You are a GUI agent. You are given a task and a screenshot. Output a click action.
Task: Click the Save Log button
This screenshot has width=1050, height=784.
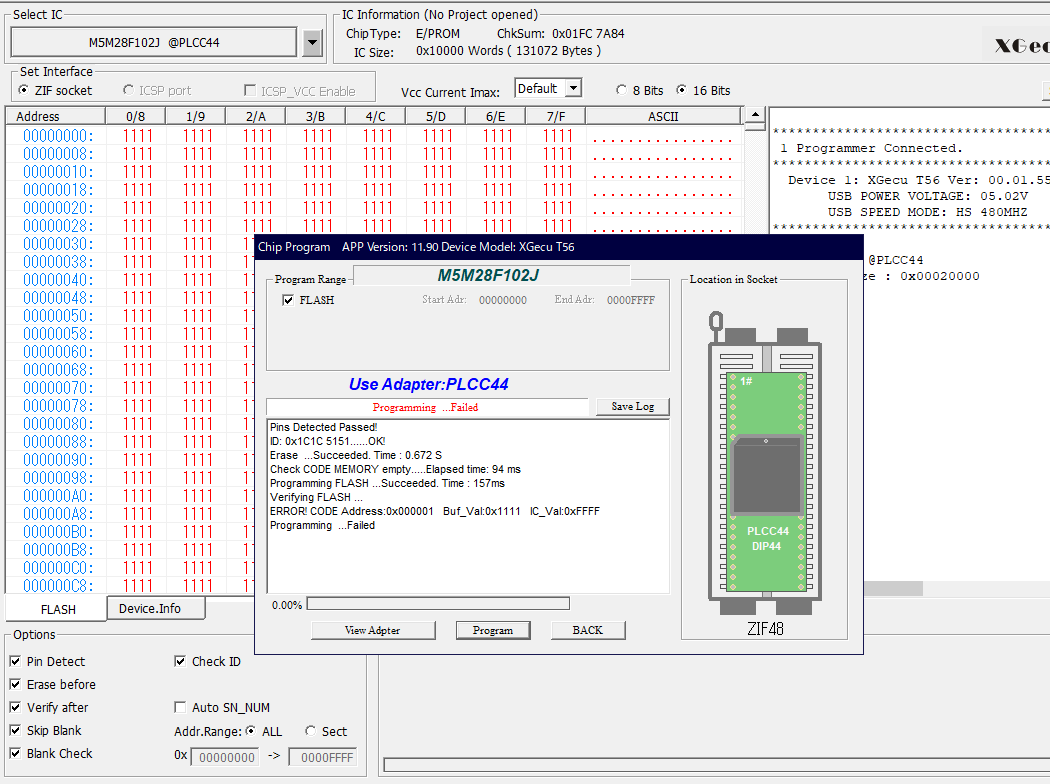(632, 407)
